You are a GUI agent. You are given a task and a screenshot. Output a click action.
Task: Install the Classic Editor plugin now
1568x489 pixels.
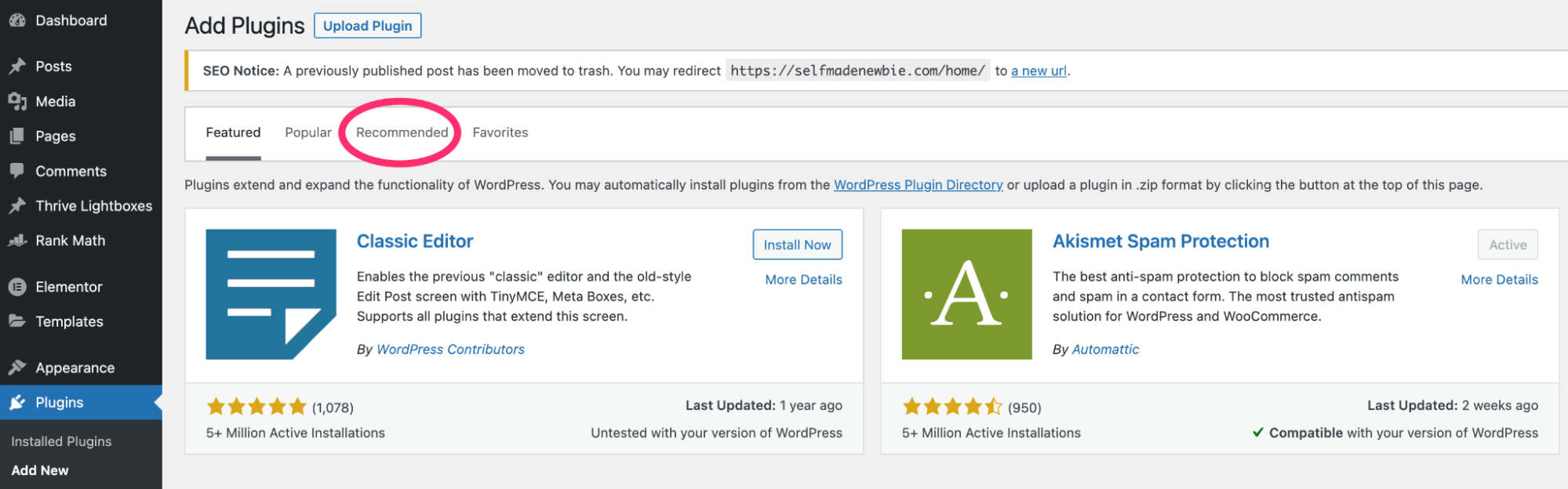pyautogui.click(x=797, y=244)
